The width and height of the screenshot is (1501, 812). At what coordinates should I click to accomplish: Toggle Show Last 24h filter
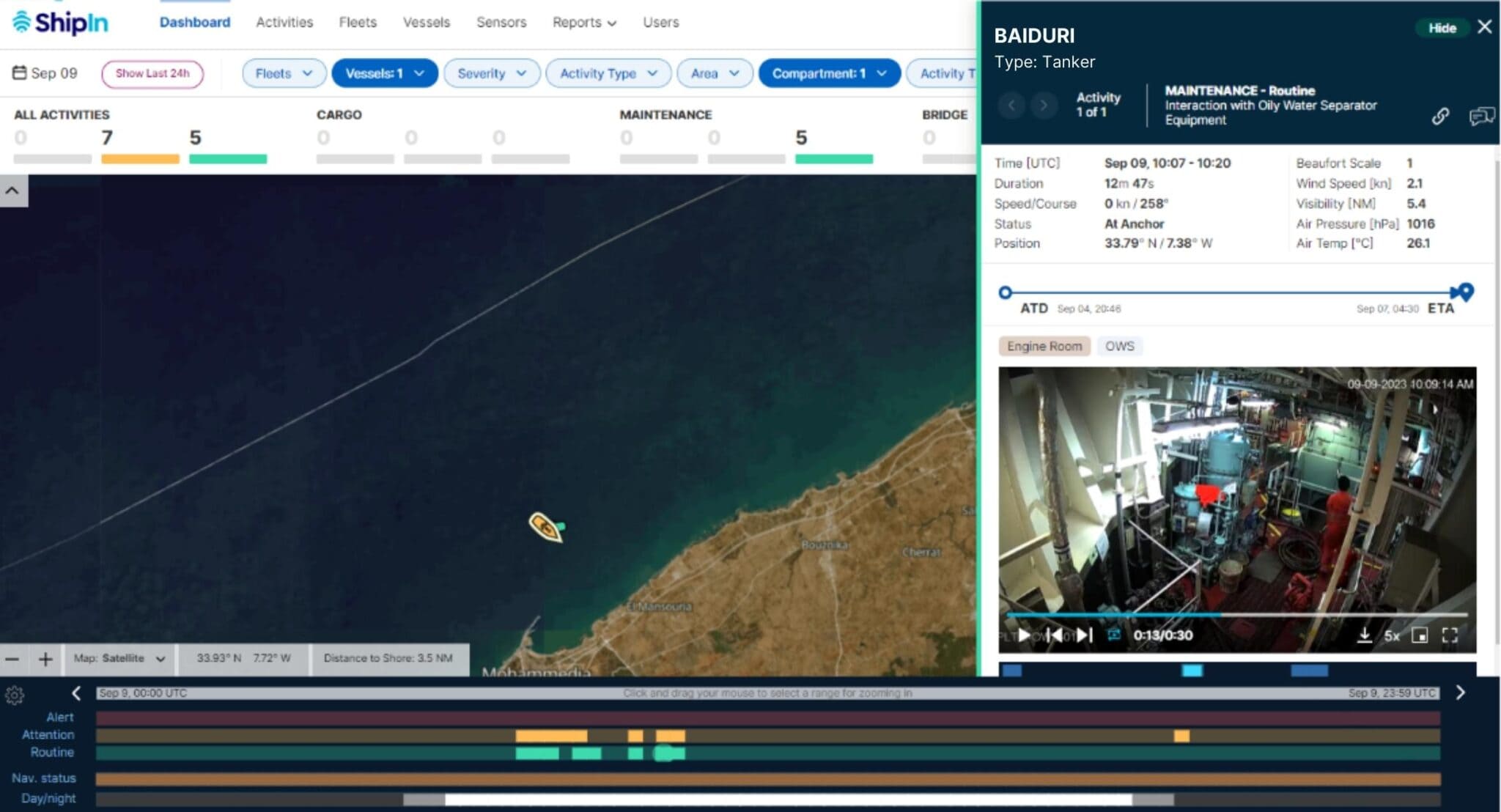[152, 73]
